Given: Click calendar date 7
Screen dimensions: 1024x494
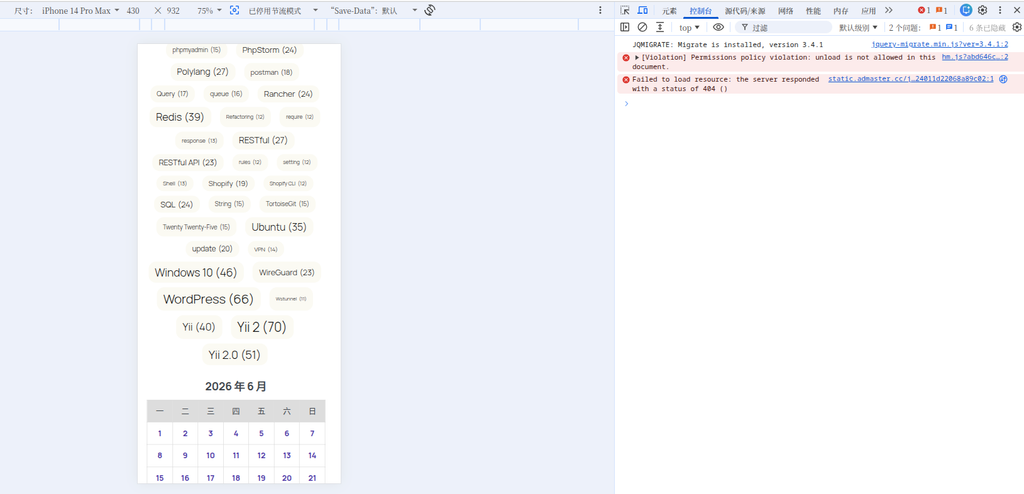Looking at the screenshot, I should pyautogui.click(x=312, y=434).
